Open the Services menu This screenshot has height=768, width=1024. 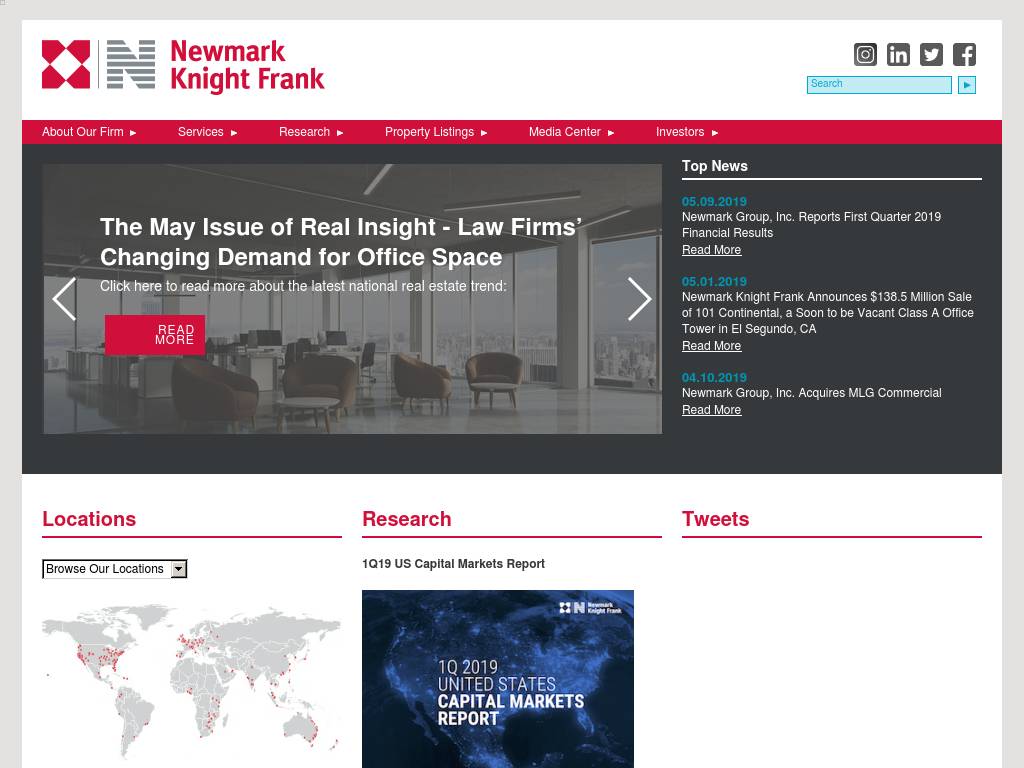click(x=207, y=132)
